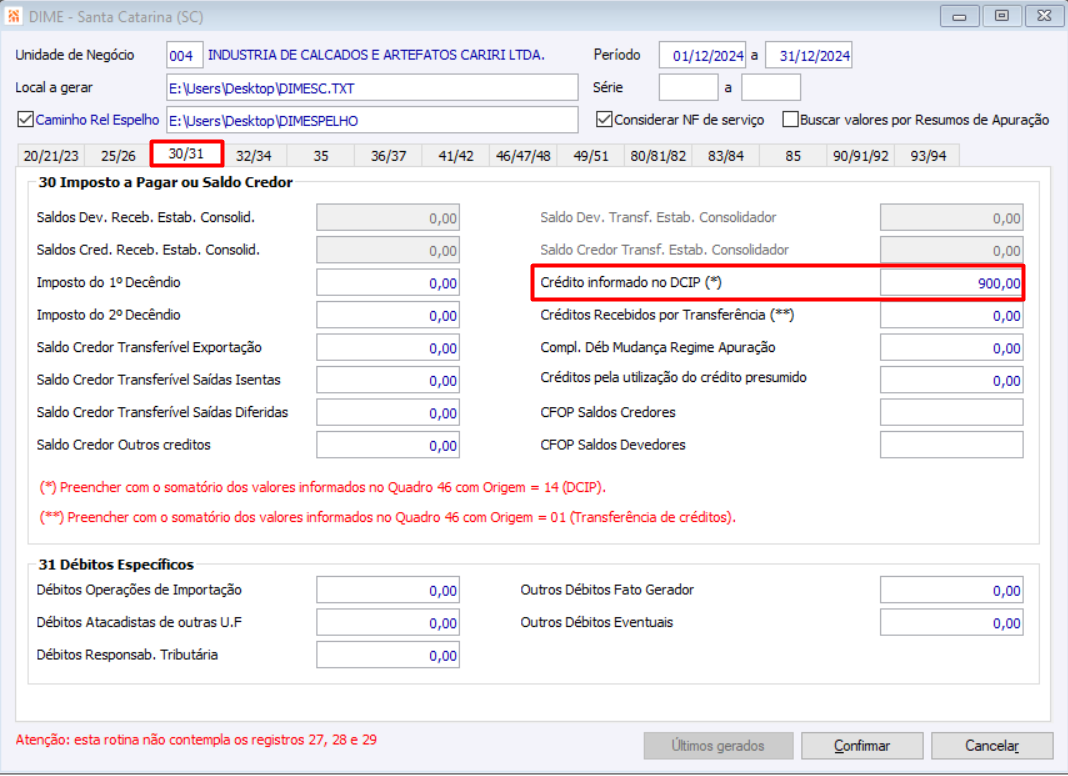Click Crédito informado no DCIP value field
This screenshot has height=776, width=1068.
pos(952,283)
